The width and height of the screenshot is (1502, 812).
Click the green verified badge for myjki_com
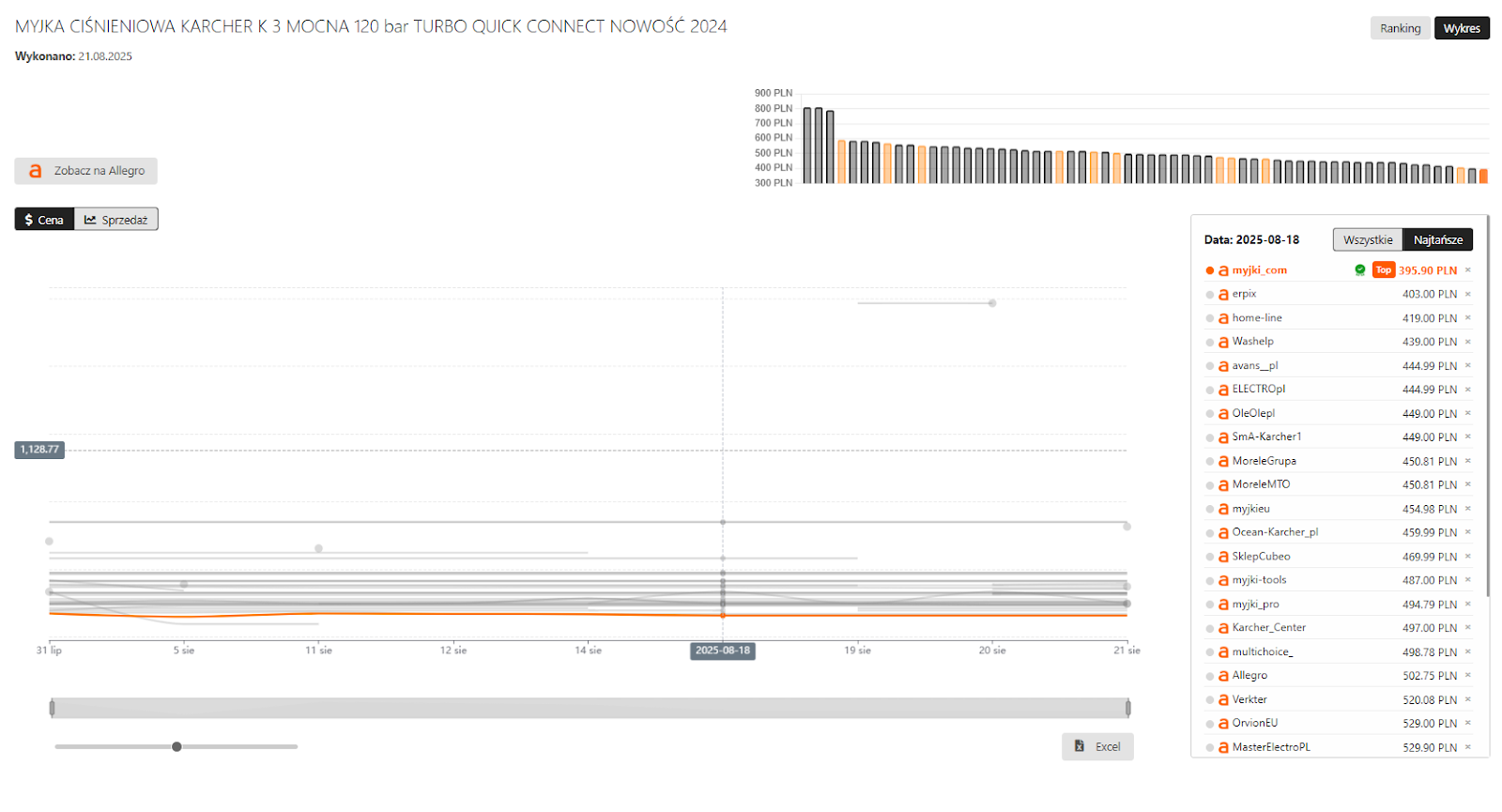[1360, 270]
